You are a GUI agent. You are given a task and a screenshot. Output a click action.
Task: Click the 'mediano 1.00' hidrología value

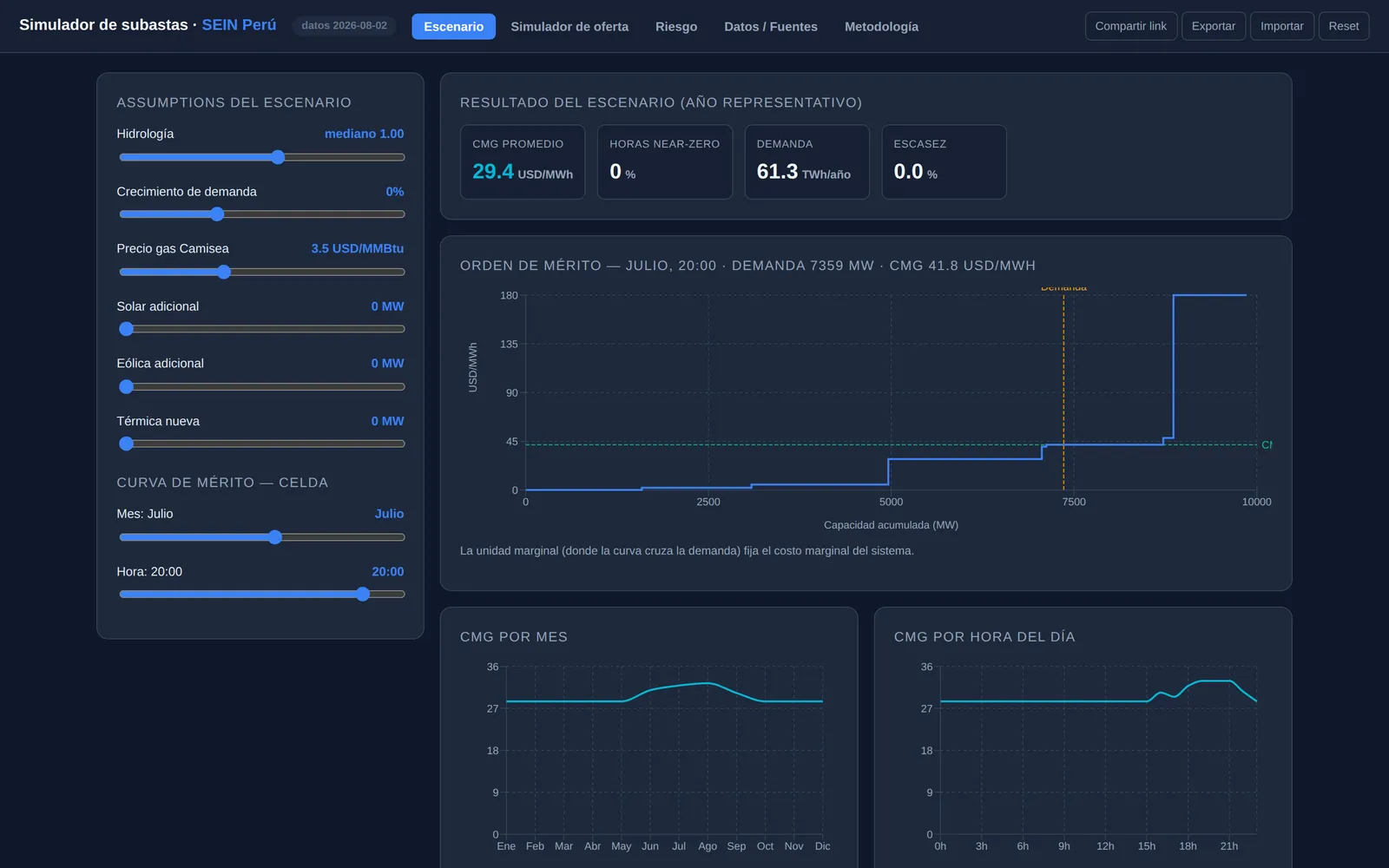point(364,134)
